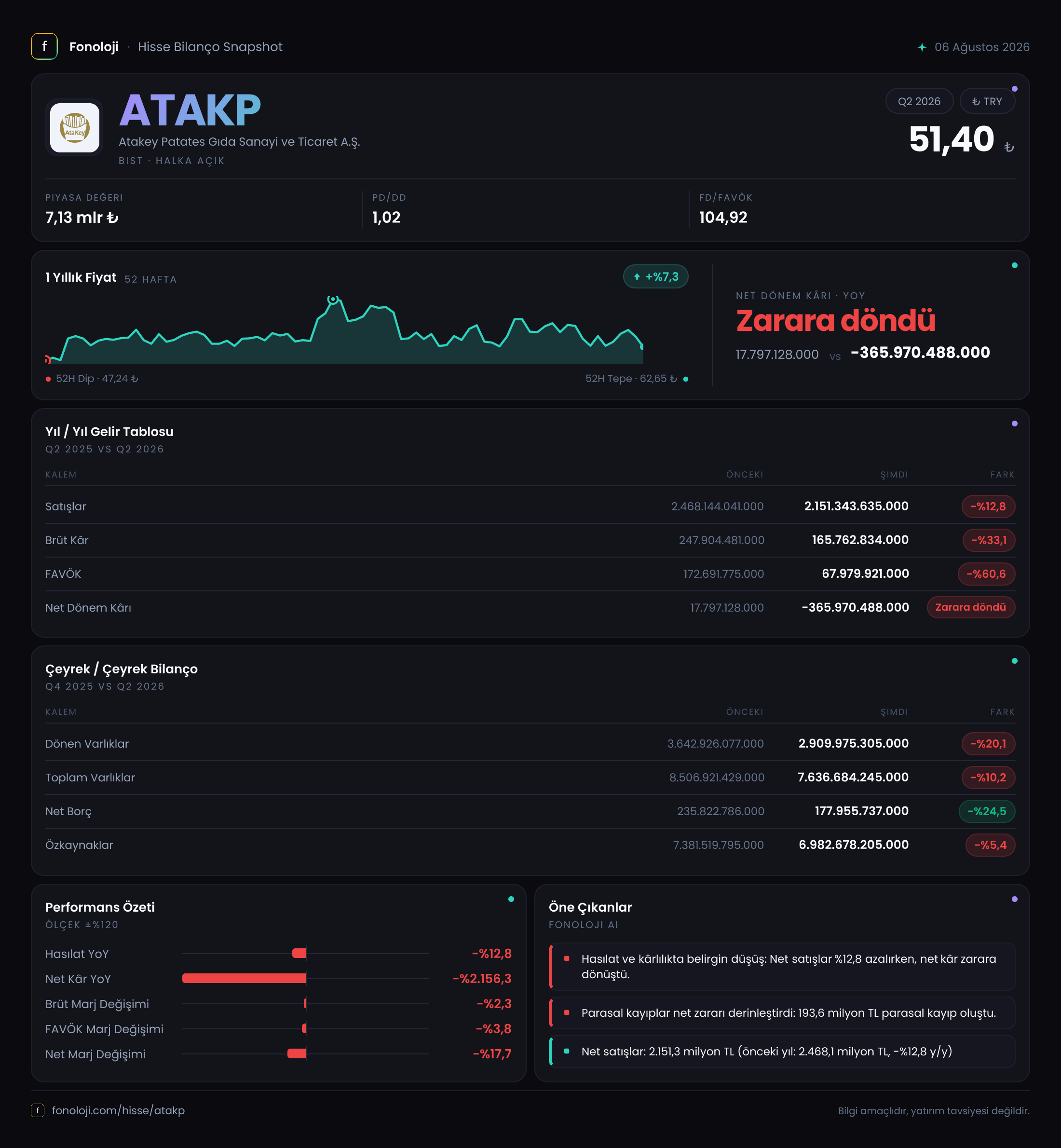The width and height of the screenshot is (1061, 1148).
Task: Click the FAVÖK -%60,6 badge
Action: point(986,574)
